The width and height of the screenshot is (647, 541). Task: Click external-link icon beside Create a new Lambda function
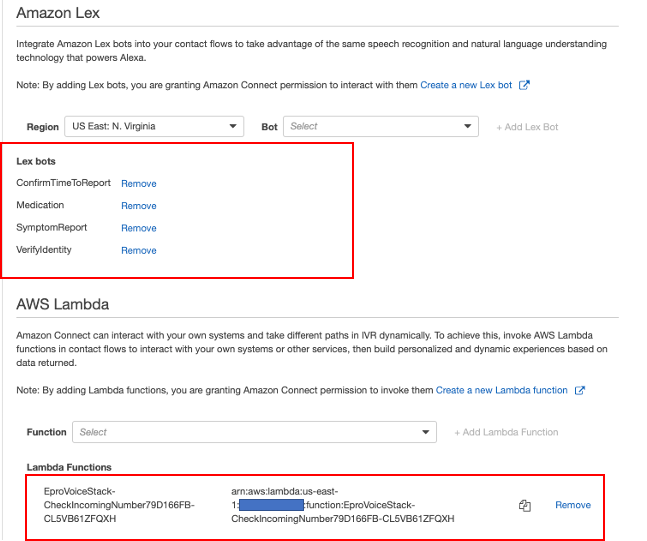580,390
